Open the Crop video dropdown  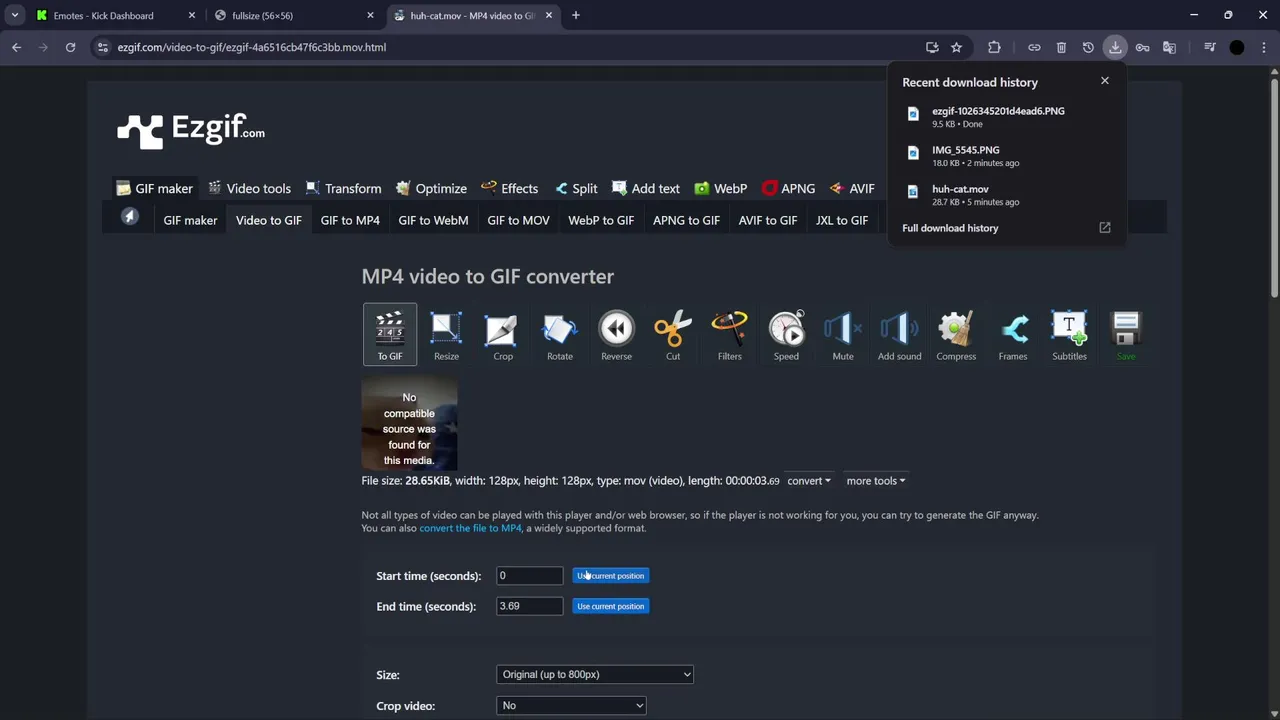tap(571, 705)
